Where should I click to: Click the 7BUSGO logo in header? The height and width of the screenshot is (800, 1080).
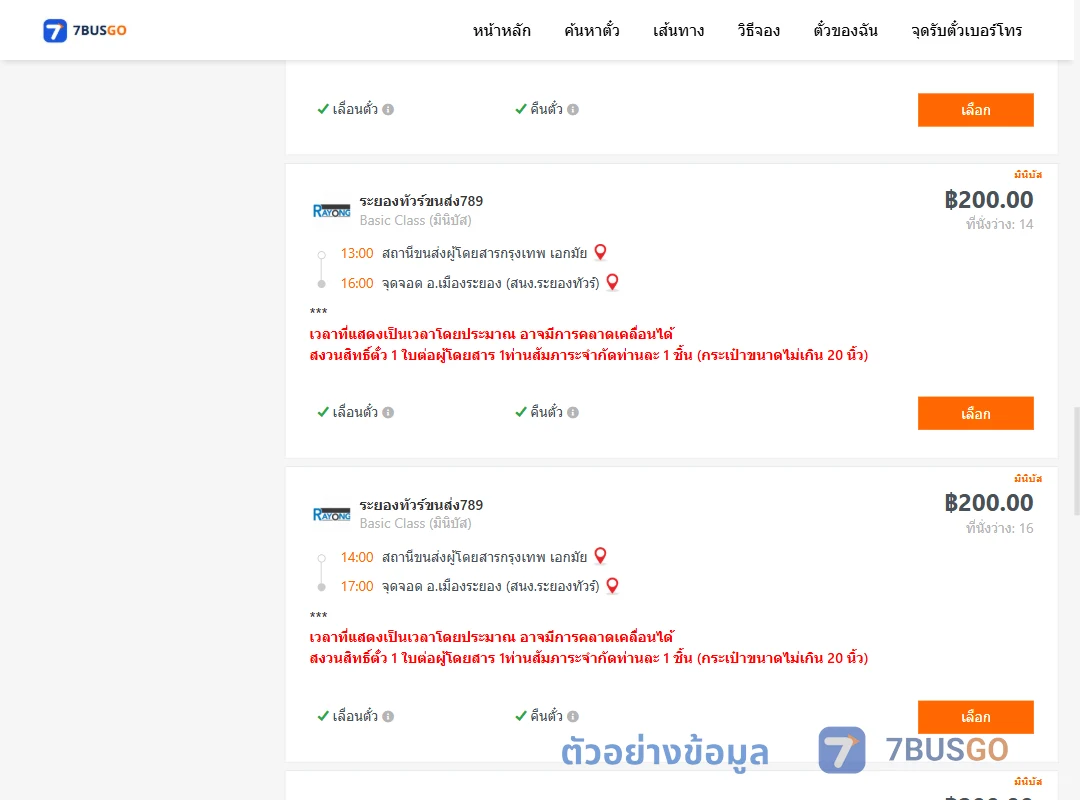point(85,30)
